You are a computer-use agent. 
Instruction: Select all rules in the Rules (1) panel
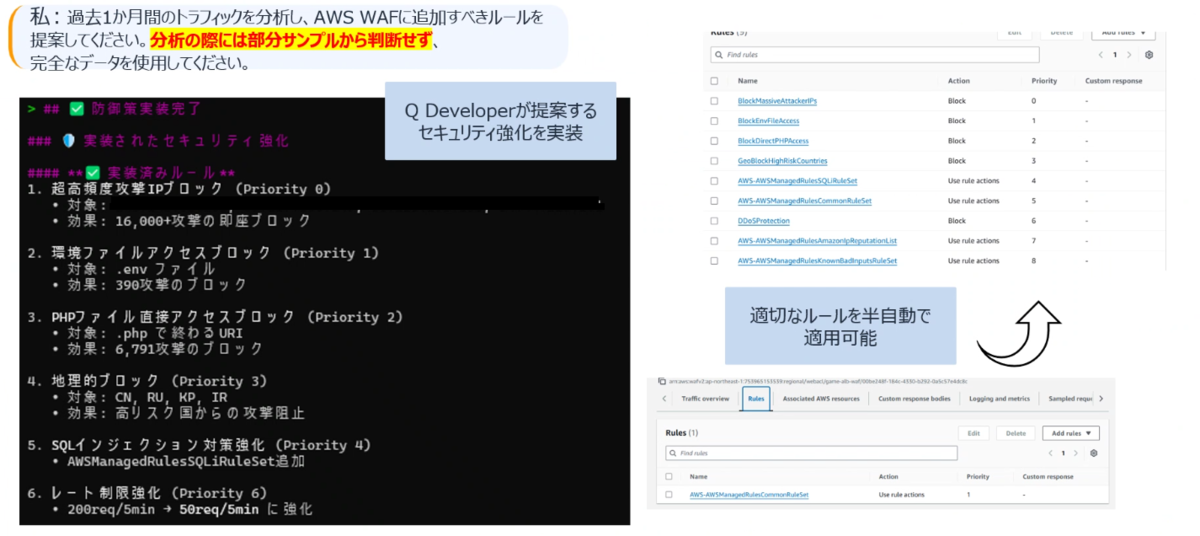coord(669,477)
